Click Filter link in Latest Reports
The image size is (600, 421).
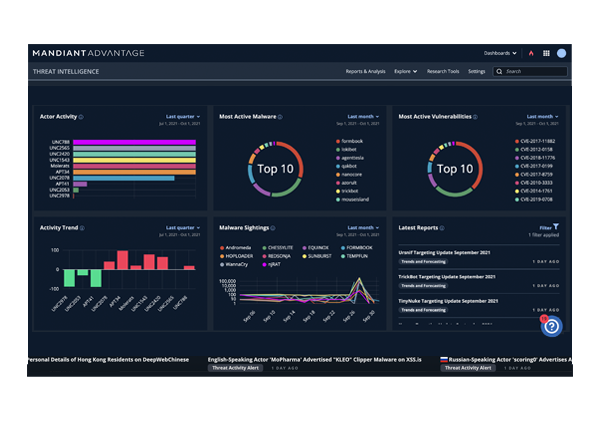[545, 228]
